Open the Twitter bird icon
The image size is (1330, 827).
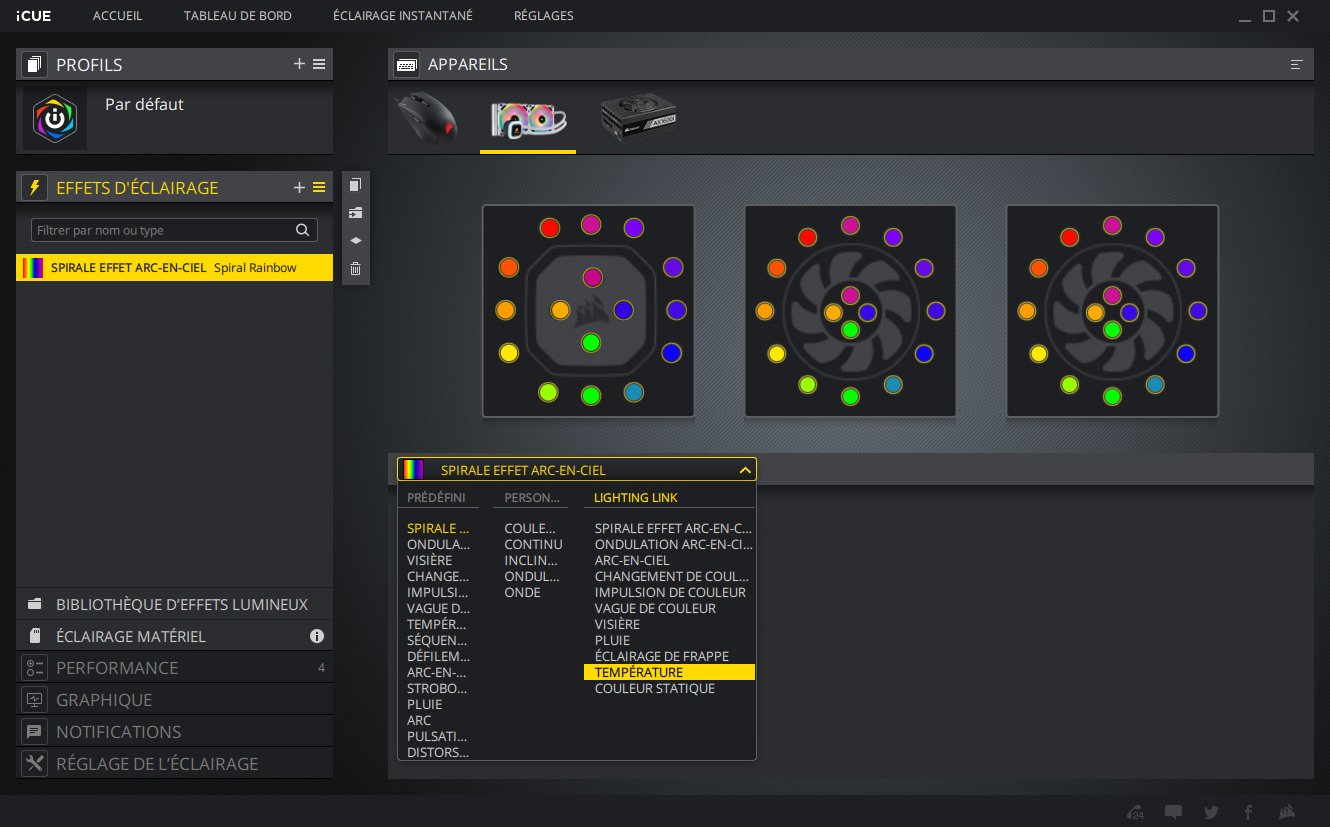(x=1211, y=811)
